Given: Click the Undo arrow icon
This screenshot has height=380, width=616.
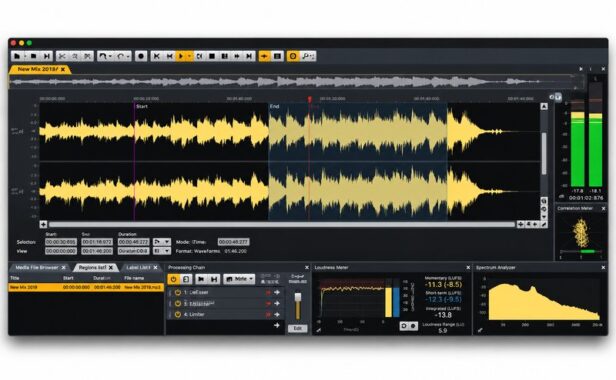Looking at the screenshot, I should (103, 56).
